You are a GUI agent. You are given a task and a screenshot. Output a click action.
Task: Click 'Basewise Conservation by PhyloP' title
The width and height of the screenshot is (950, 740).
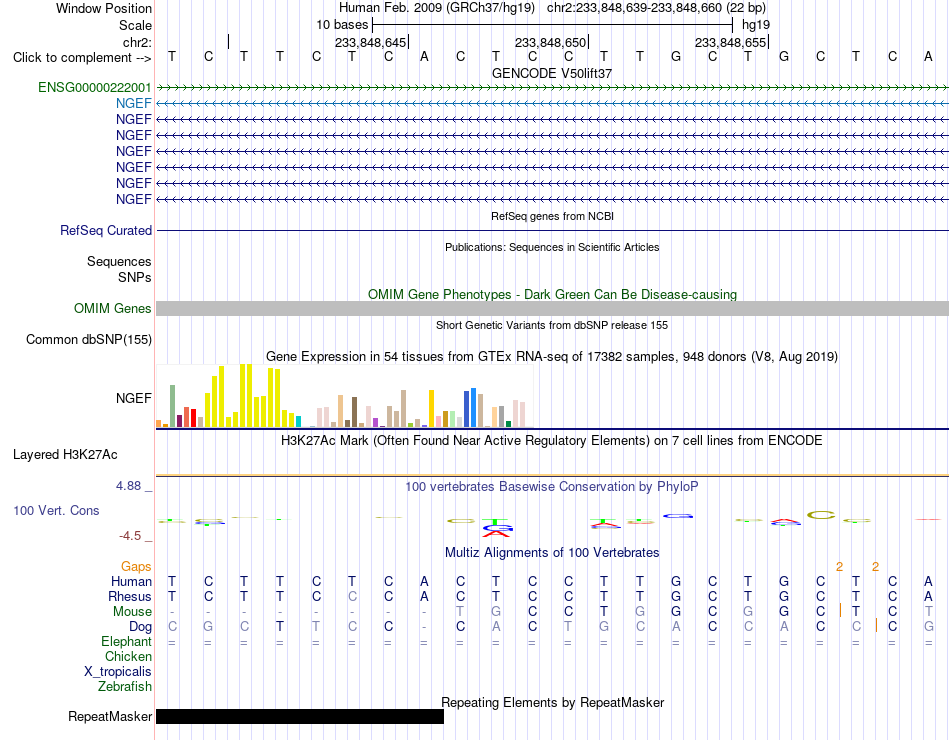tap(552, 487)
